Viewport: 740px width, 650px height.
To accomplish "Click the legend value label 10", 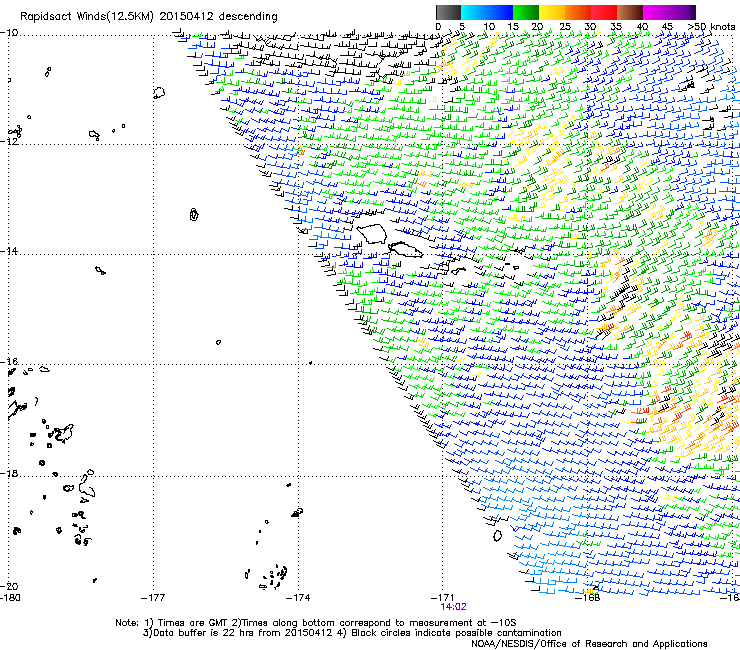I will point(489,27).
